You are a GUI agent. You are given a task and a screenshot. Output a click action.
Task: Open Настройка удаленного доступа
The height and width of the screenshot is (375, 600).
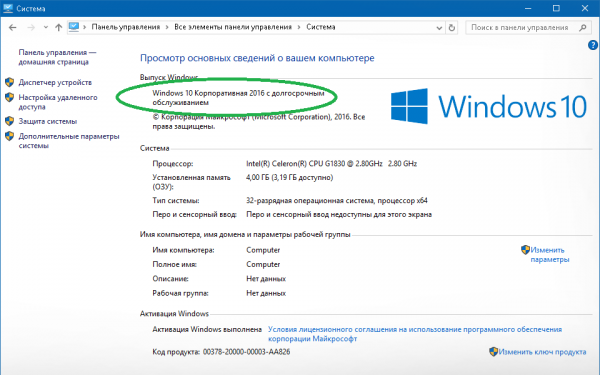(58, 102)
